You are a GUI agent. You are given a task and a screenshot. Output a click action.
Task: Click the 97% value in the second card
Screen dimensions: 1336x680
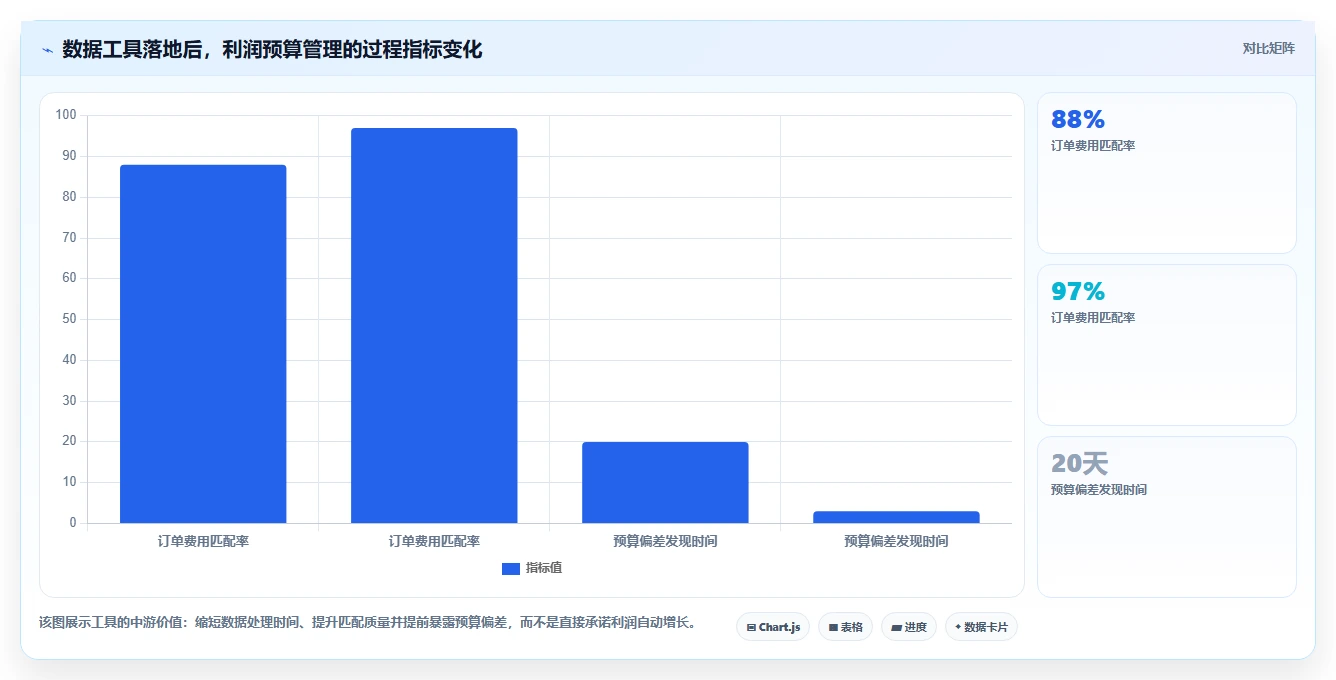(1078, 292)
